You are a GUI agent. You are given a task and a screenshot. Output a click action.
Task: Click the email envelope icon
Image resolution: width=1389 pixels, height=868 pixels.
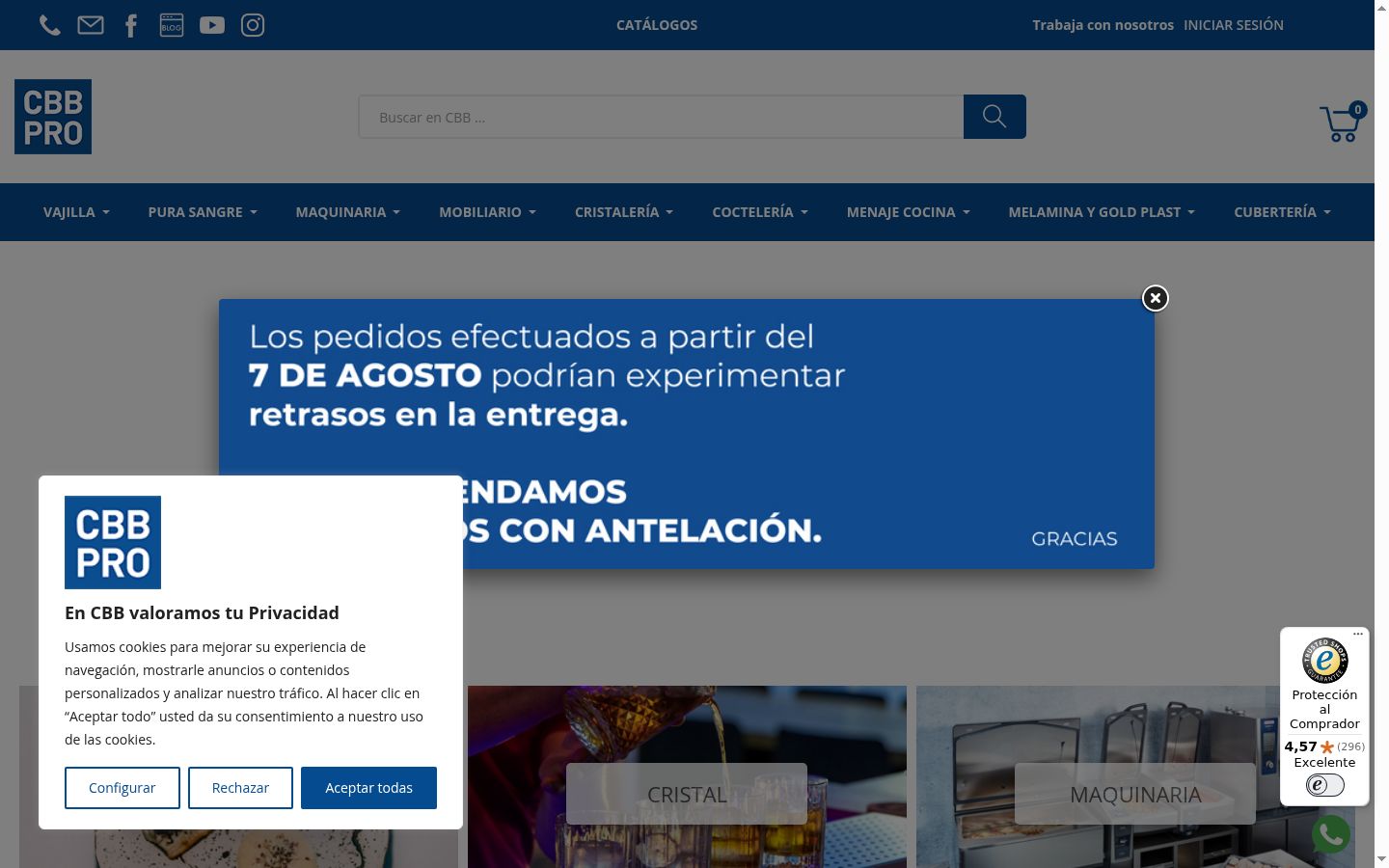pos(91,25)
